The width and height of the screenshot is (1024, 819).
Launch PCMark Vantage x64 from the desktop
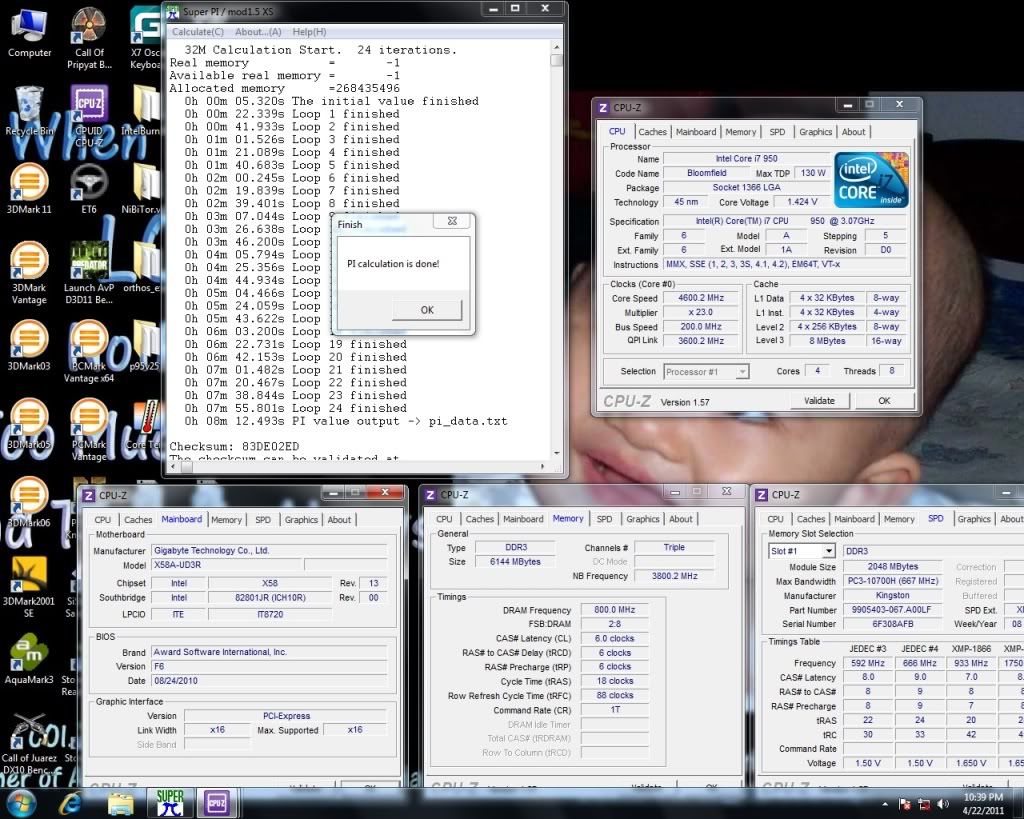(89, 351)
